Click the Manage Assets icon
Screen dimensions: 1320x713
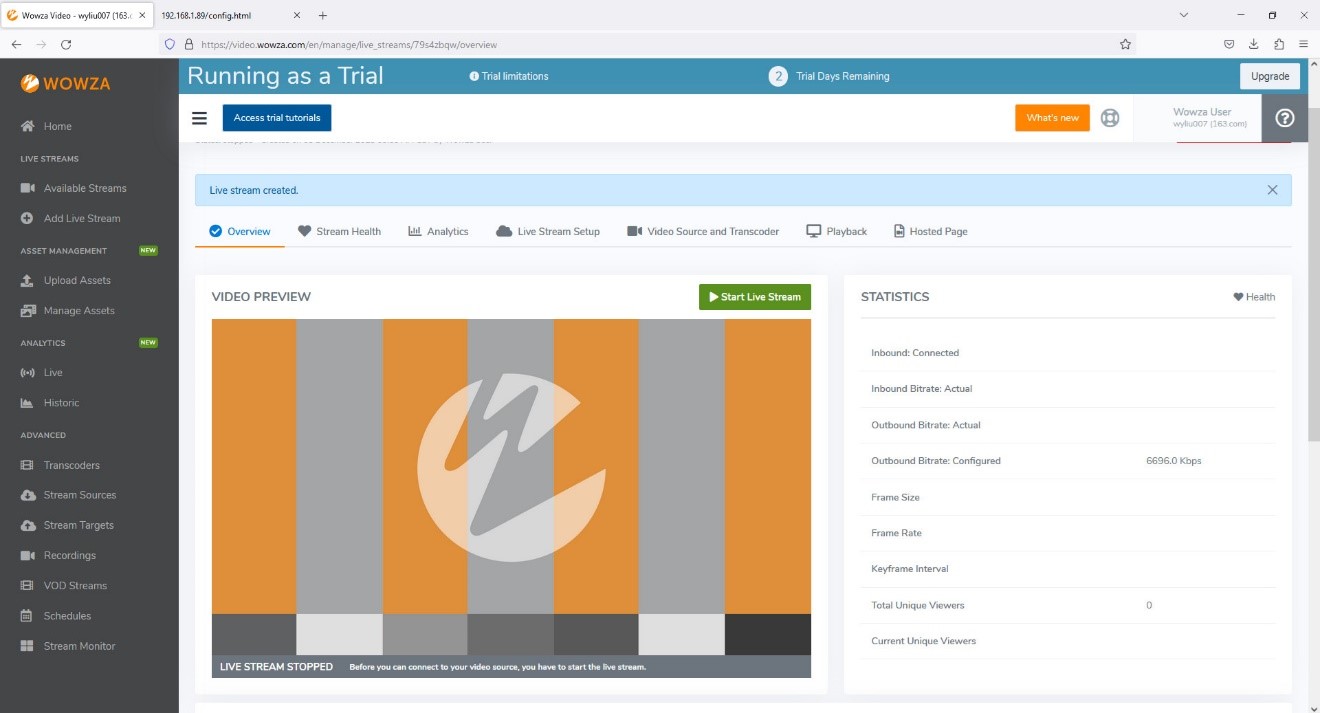(28, 311)
